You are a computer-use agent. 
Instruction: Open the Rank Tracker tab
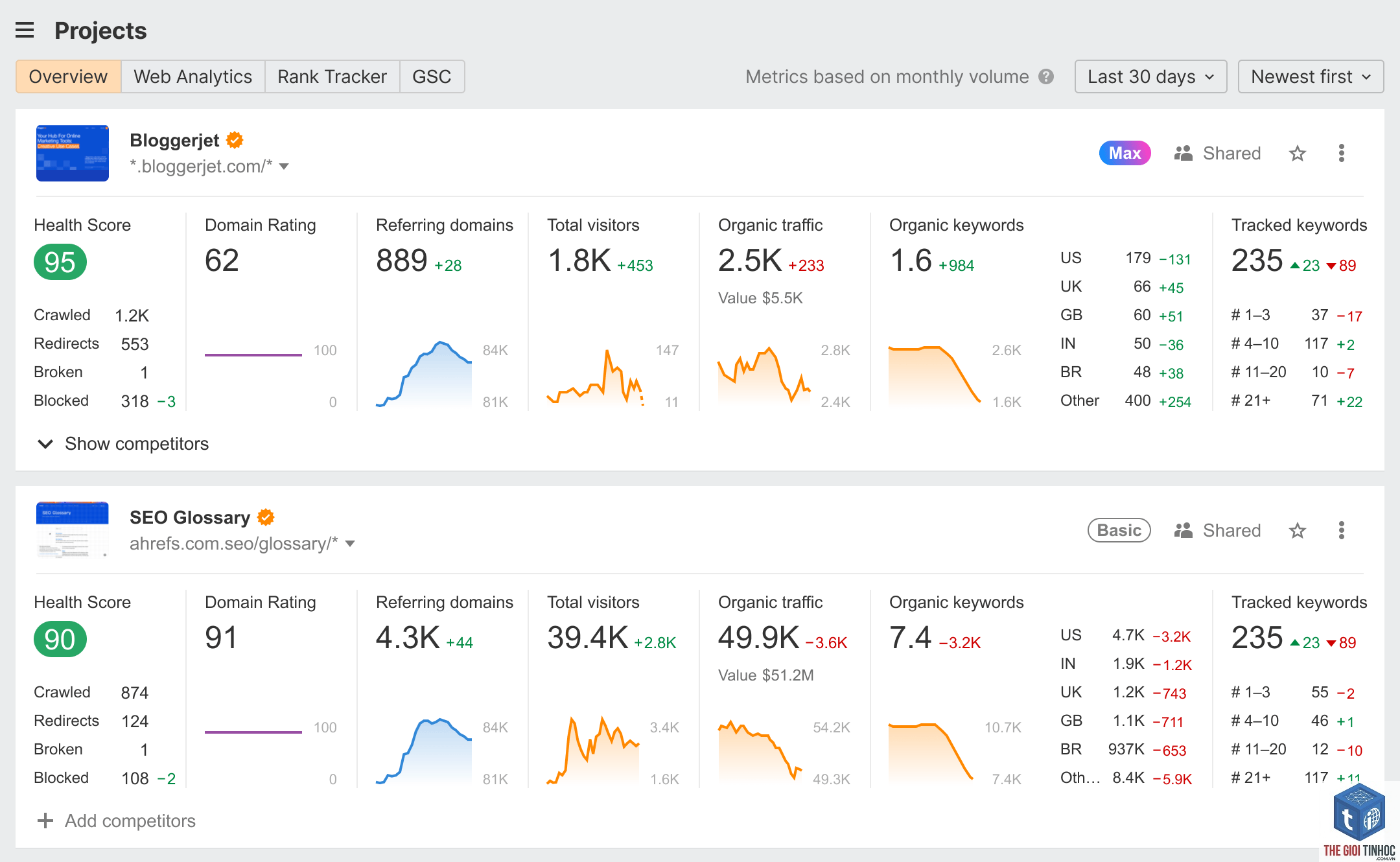pyautogui.click(x=332, y=76)
